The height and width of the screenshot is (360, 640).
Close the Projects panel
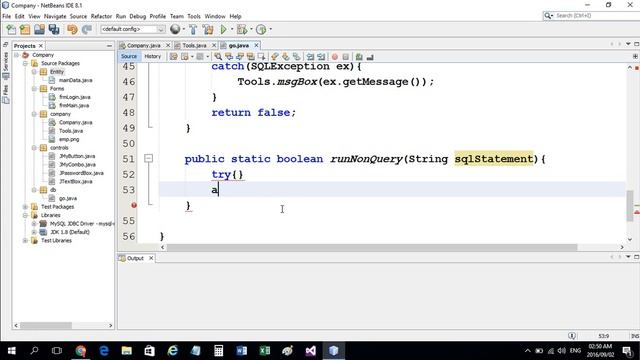point(41,46)
